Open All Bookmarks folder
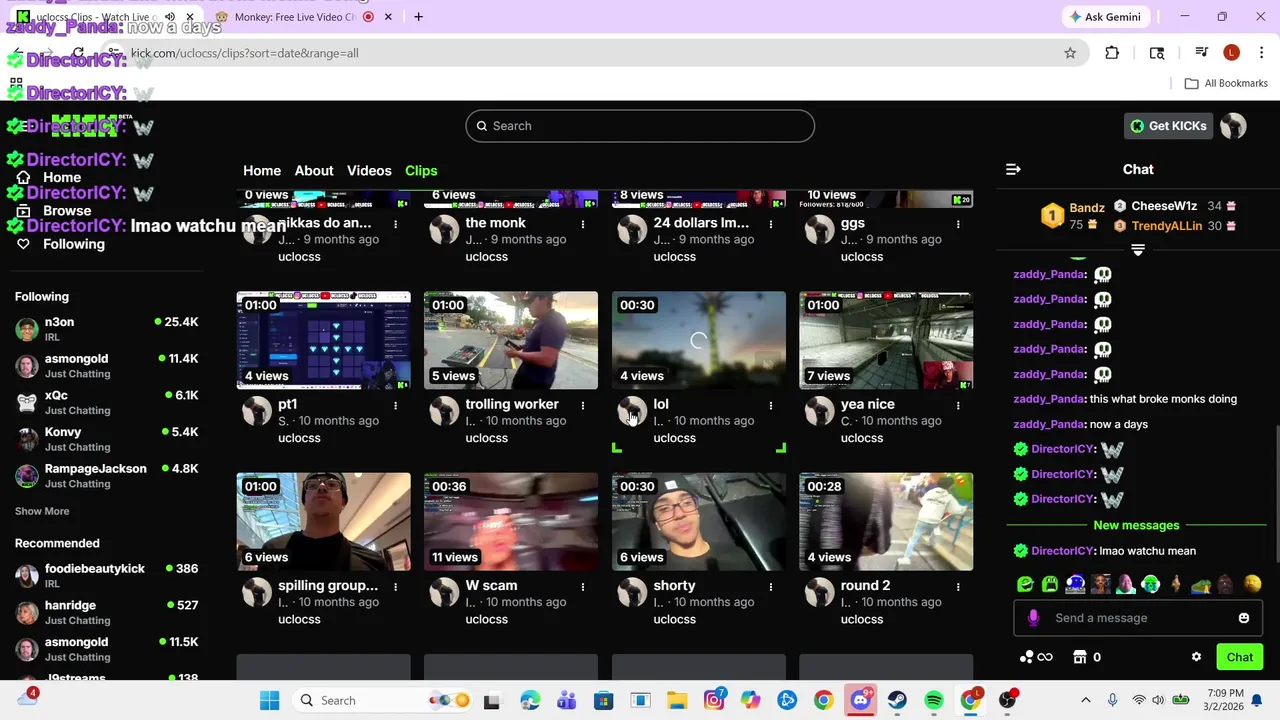This screenshot has width=1280, height=720. pos(1226,83)
